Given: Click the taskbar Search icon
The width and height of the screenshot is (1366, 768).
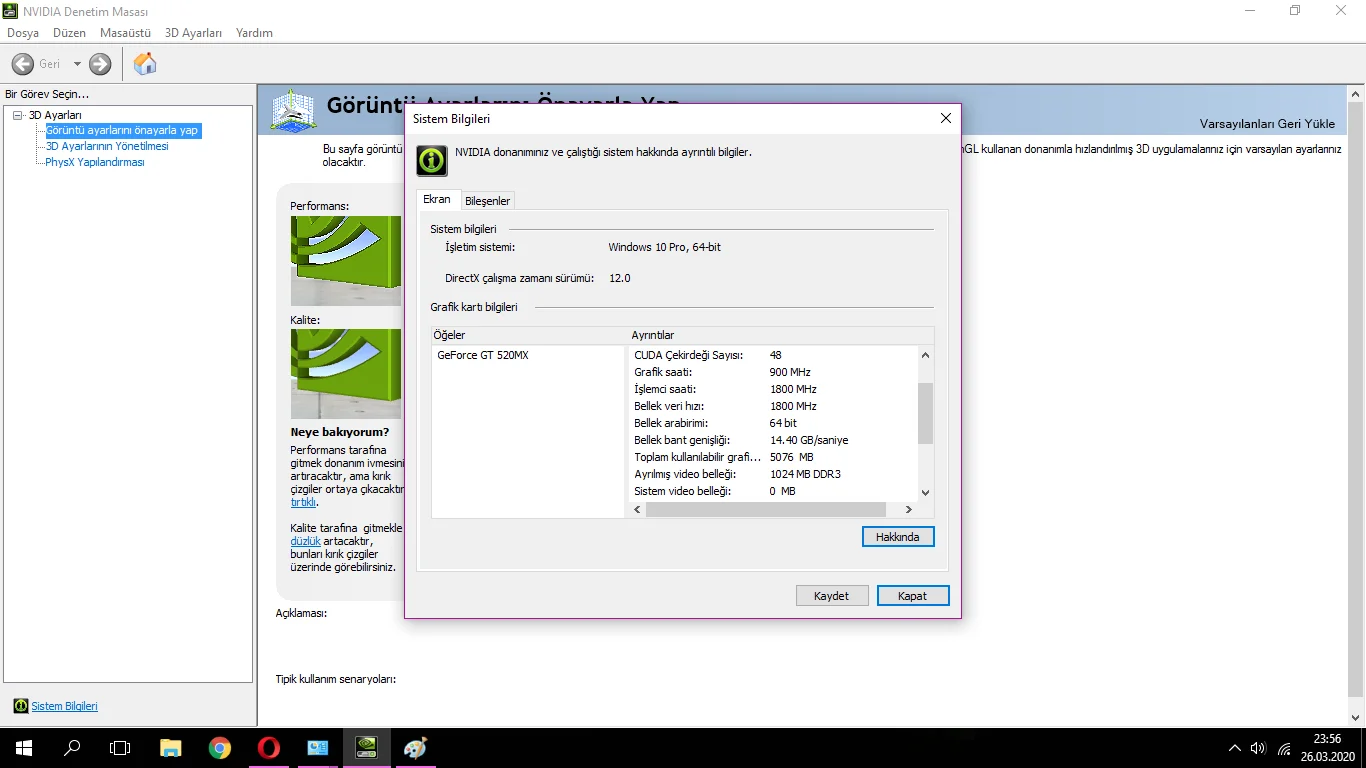Looking at the screenshot, I should pos(72,748).
